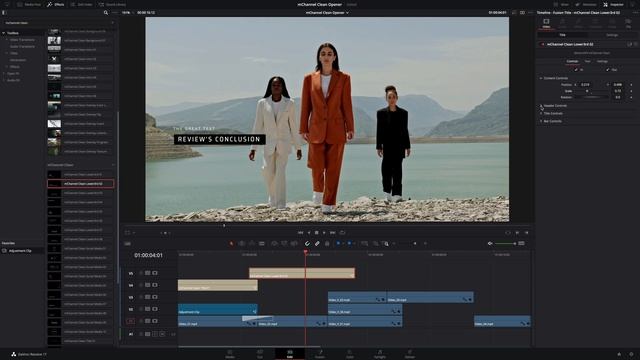Expand Open FX tree item
The height and width of the screenshot is (360, 640).
click(4, 73)
